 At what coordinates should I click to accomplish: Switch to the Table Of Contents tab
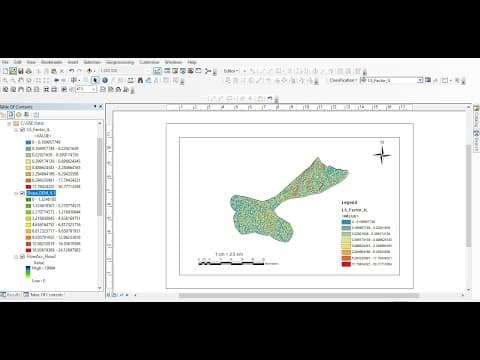(x=44, y=295)
